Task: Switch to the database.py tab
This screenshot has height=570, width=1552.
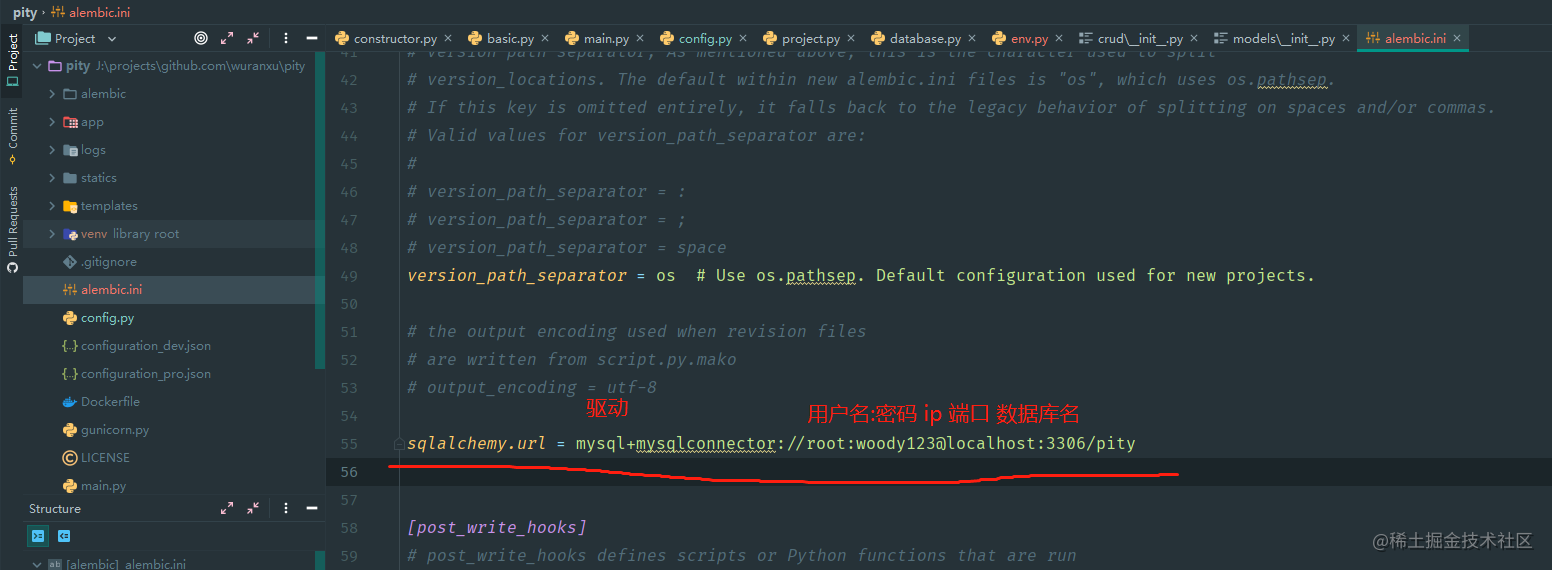Action: (x=924, y=38)
